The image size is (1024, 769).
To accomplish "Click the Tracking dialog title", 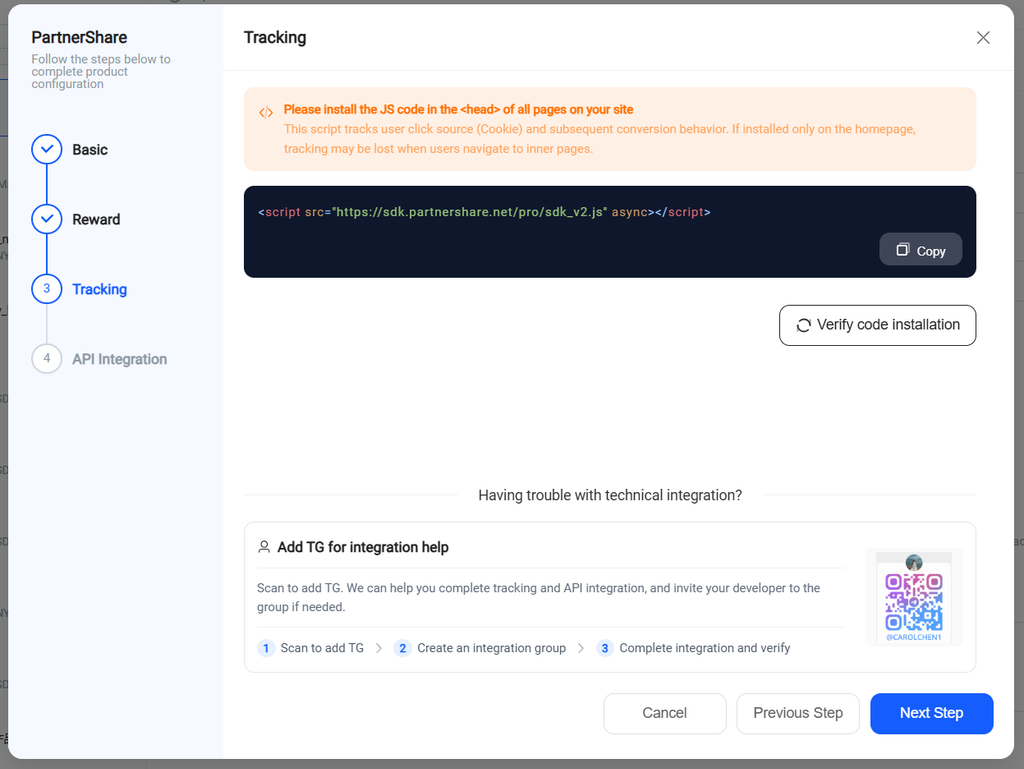I will [275, 37].
